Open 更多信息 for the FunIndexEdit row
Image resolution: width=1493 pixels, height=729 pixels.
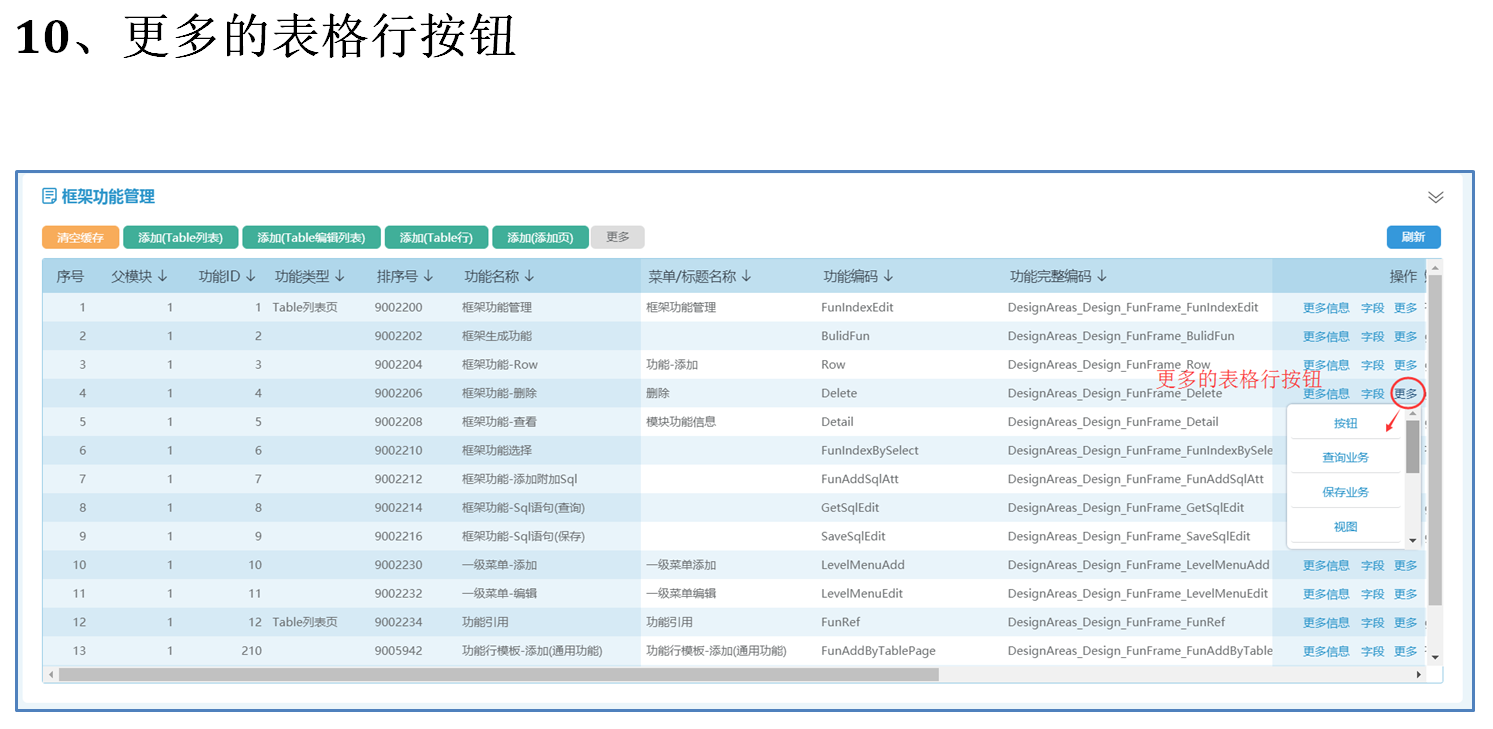(1326, 308)
